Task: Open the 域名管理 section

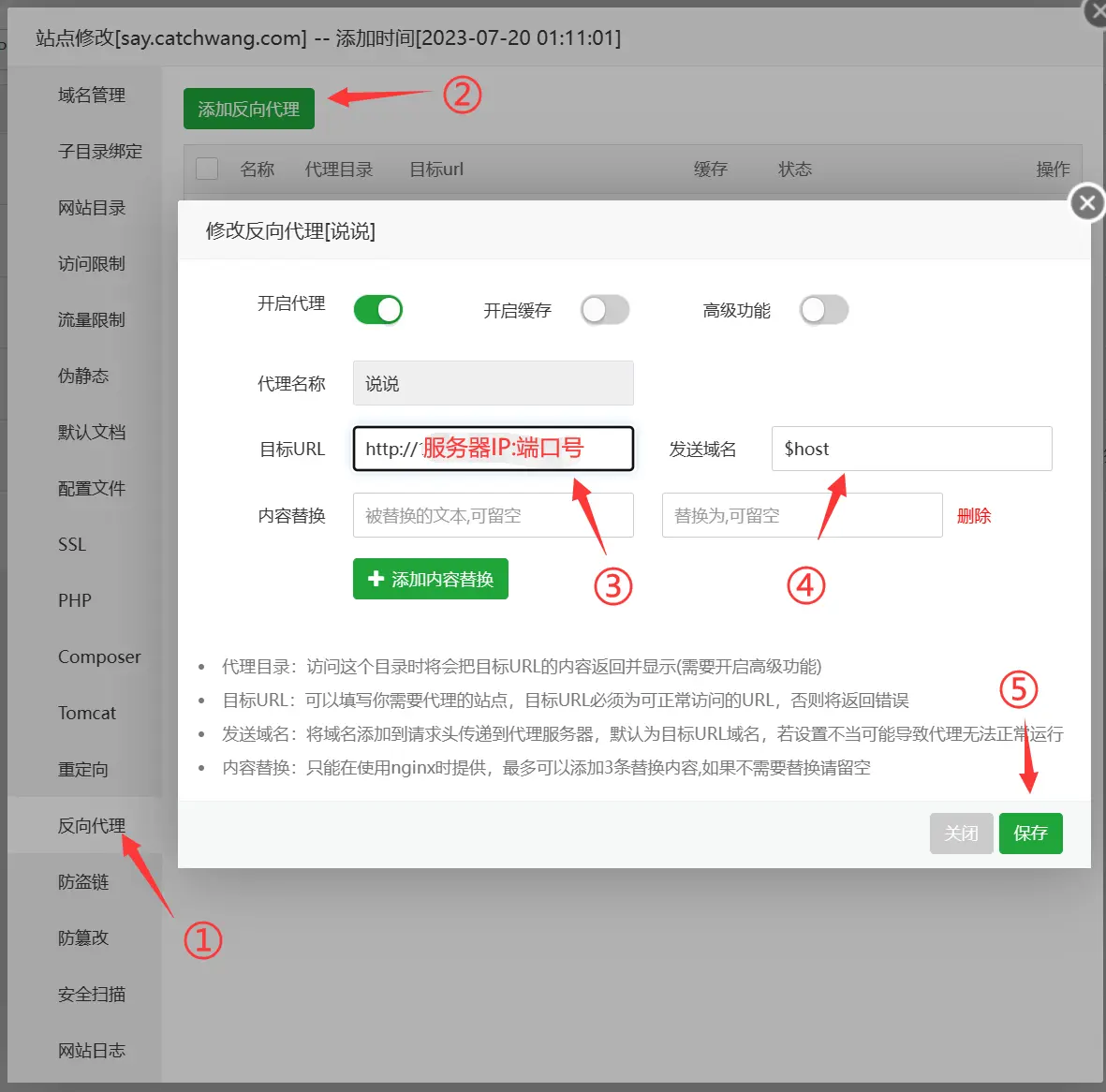Action: point(90,95)
